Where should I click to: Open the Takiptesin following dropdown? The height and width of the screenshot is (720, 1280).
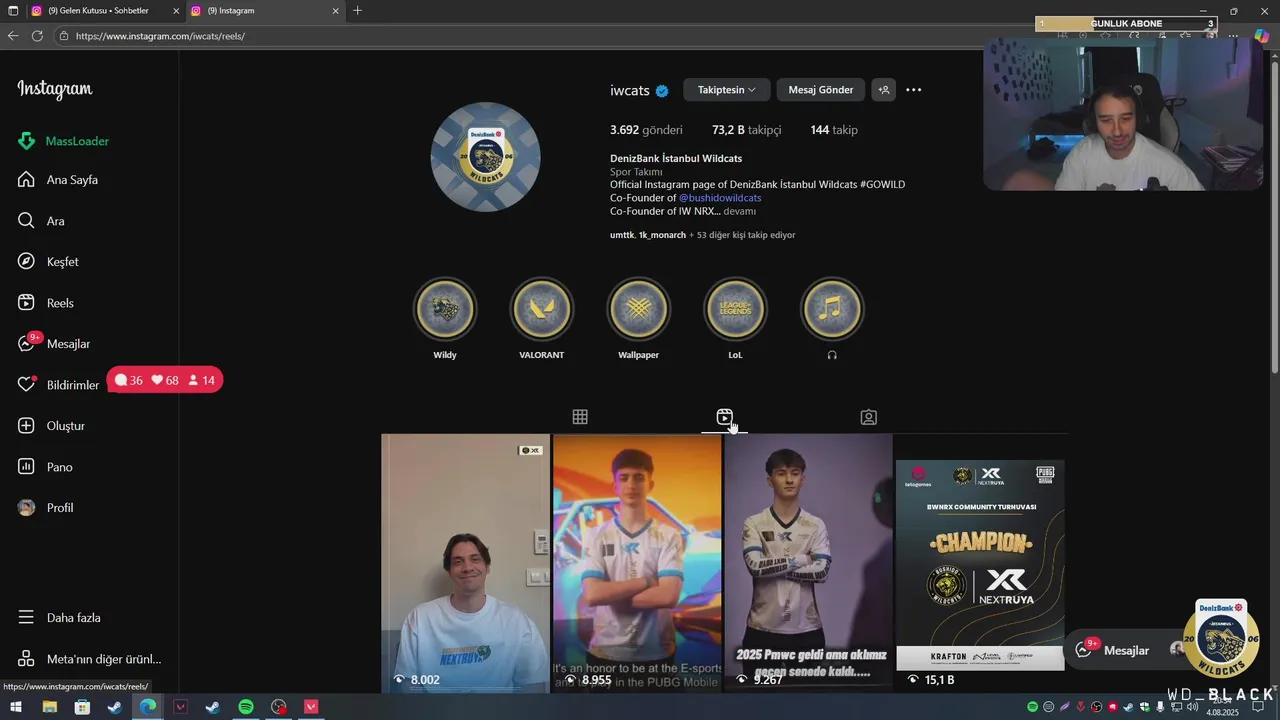(x=727, y=90)
